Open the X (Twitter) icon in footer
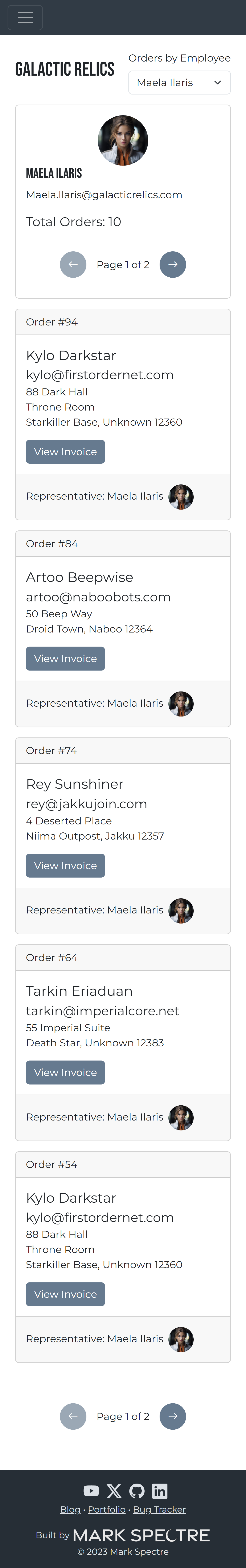This screenshot has width=246, height=1568. click(114, 1491)
